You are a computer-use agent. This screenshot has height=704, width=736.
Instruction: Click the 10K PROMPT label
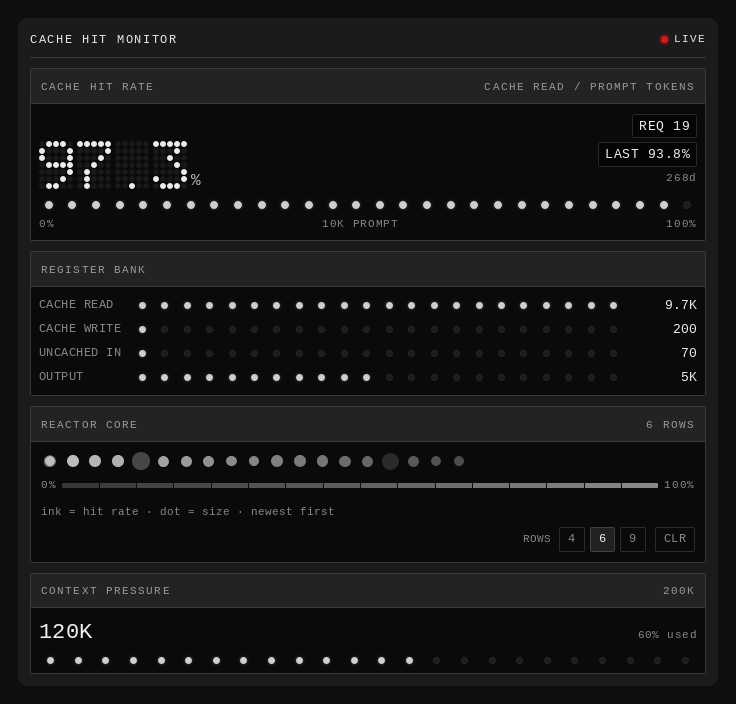pos(360,223)
